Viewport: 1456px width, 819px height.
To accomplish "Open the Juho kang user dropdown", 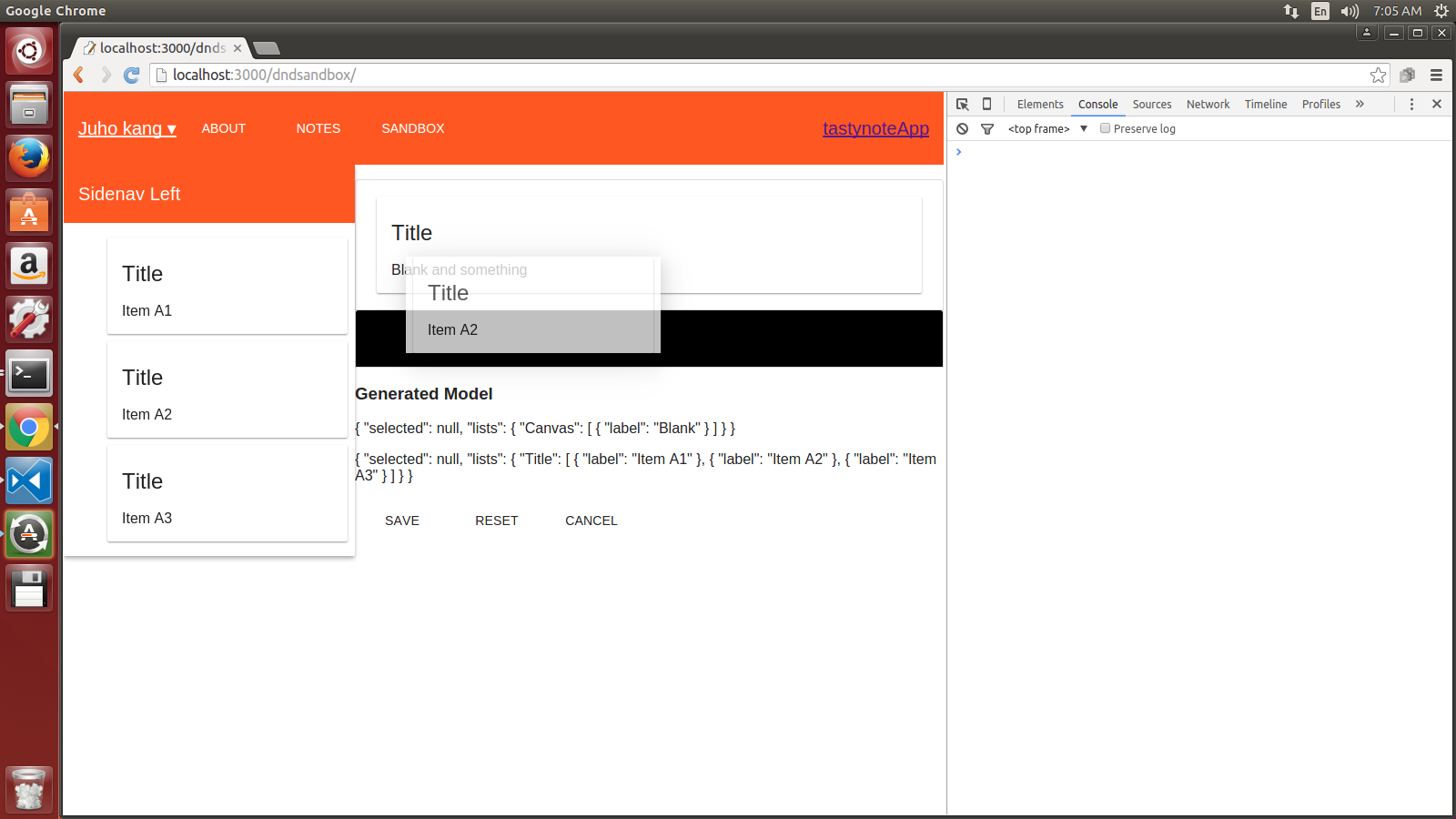I will (126, 128).
